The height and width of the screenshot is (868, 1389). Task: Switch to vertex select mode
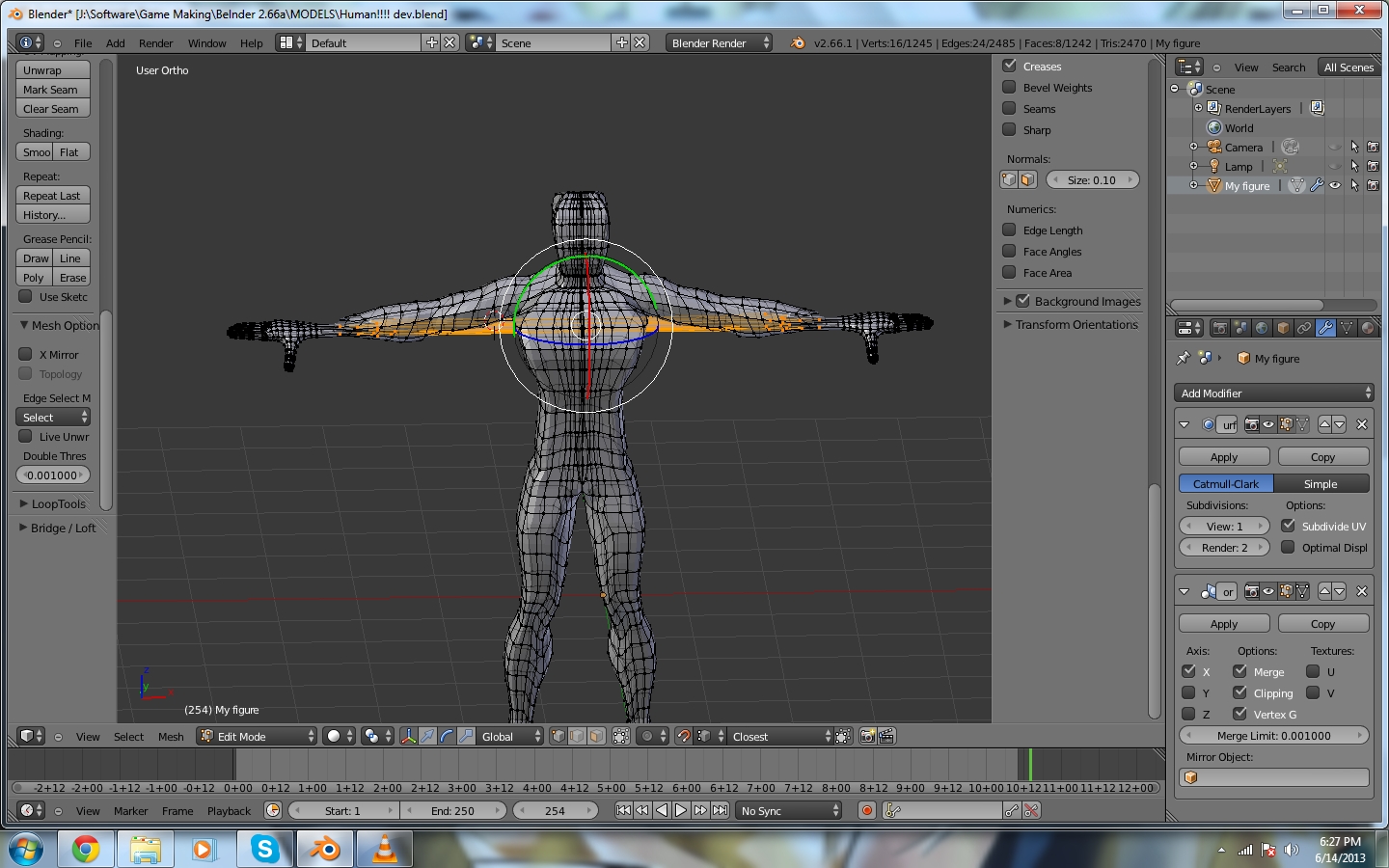tap(558, 736)
